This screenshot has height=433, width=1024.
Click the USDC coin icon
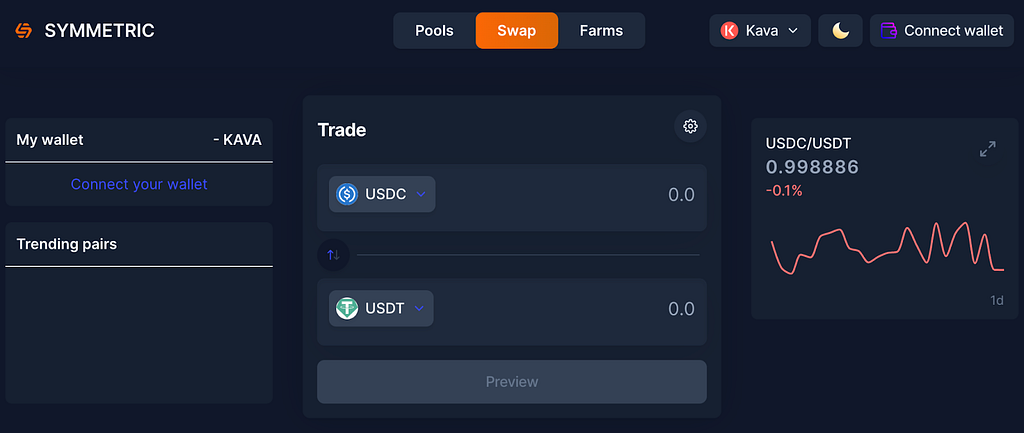pyautogui.click(x=347, y=194)
